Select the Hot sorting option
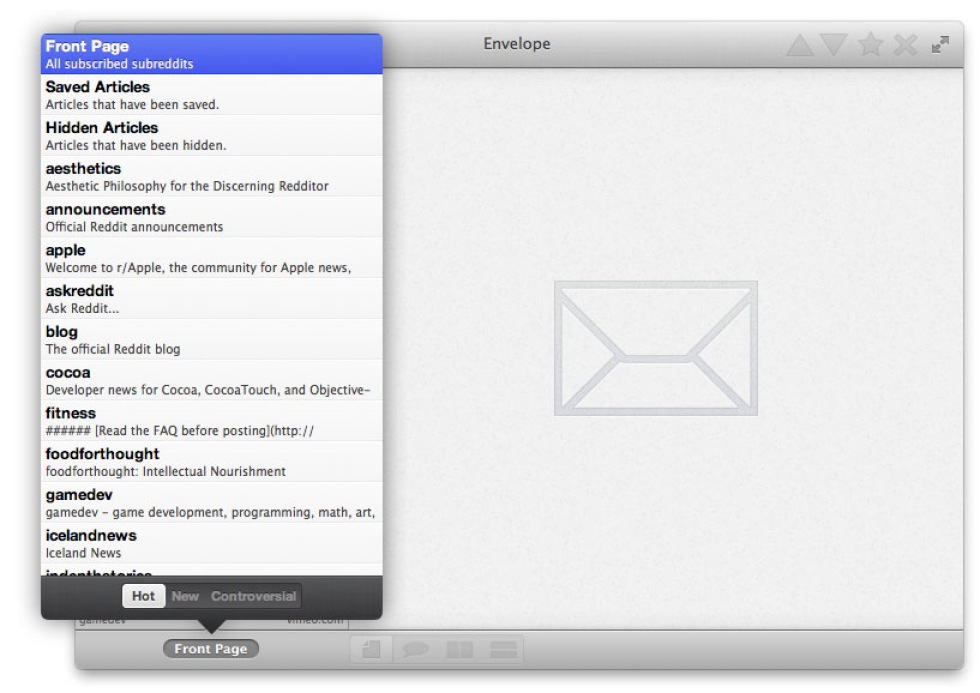 pos(143,597)
